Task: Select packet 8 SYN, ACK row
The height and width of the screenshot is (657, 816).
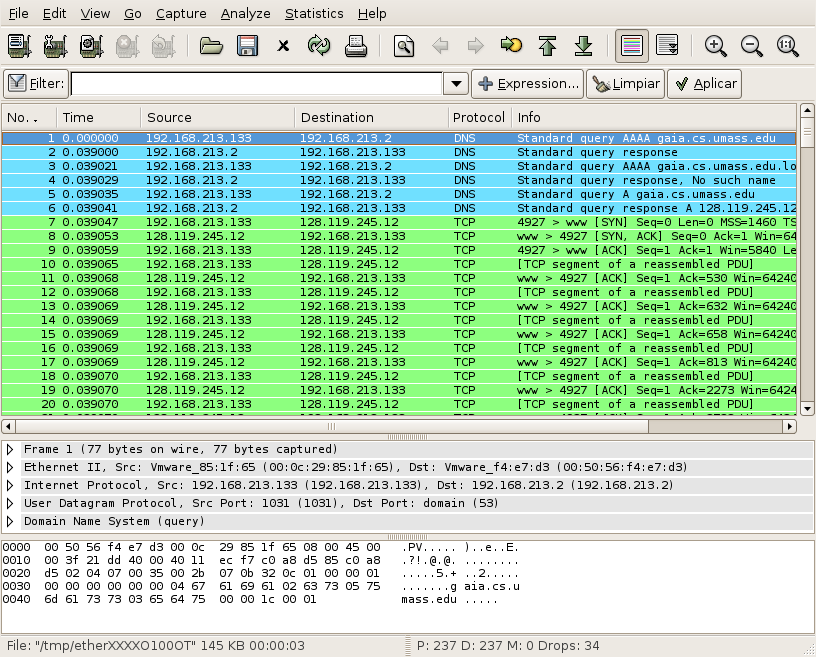Action: (399, 236)
